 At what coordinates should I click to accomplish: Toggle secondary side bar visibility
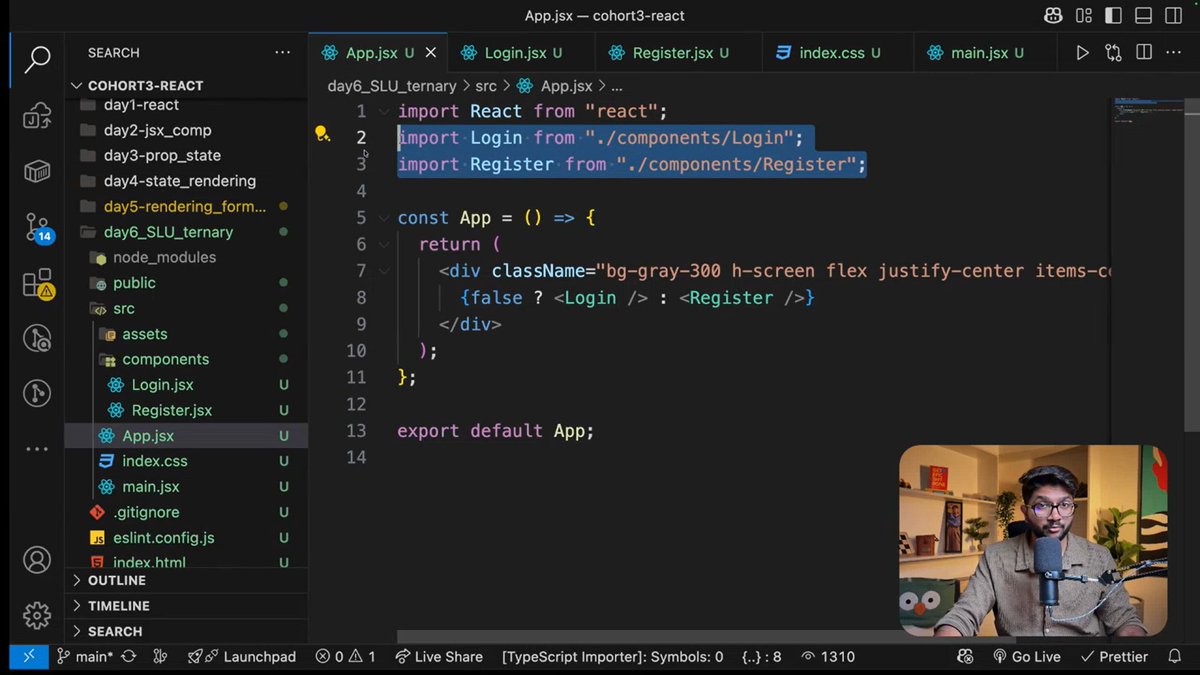(1175, 16)
